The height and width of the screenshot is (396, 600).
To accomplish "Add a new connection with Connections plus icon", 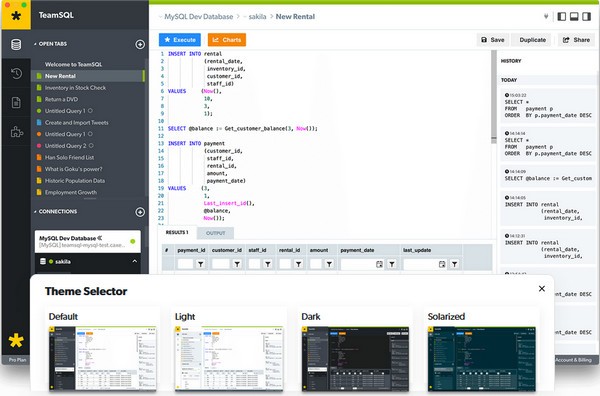I will (x=140, y=212).
